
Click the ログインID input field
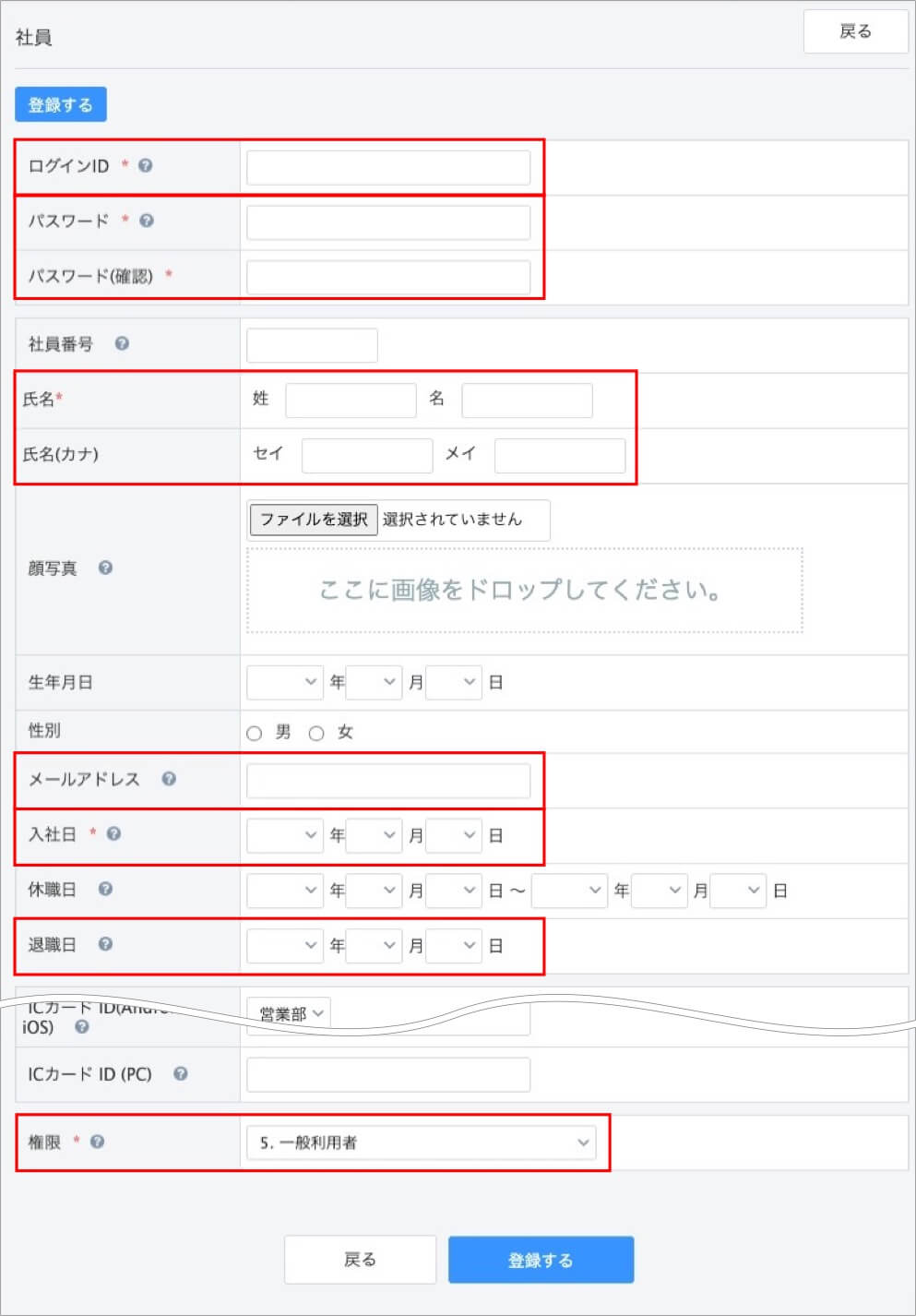click(x=388, y=168)
